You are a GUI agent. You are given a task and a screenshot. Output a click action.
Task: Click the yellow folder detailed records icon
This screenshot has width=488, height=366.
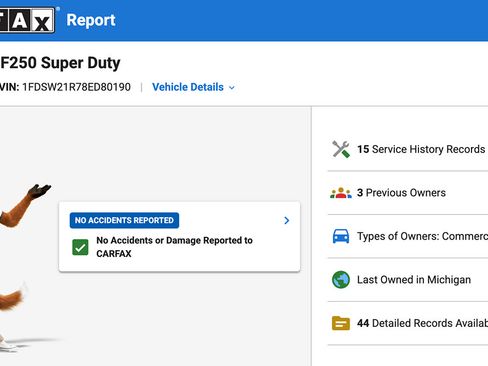click(x=341, y=323)
